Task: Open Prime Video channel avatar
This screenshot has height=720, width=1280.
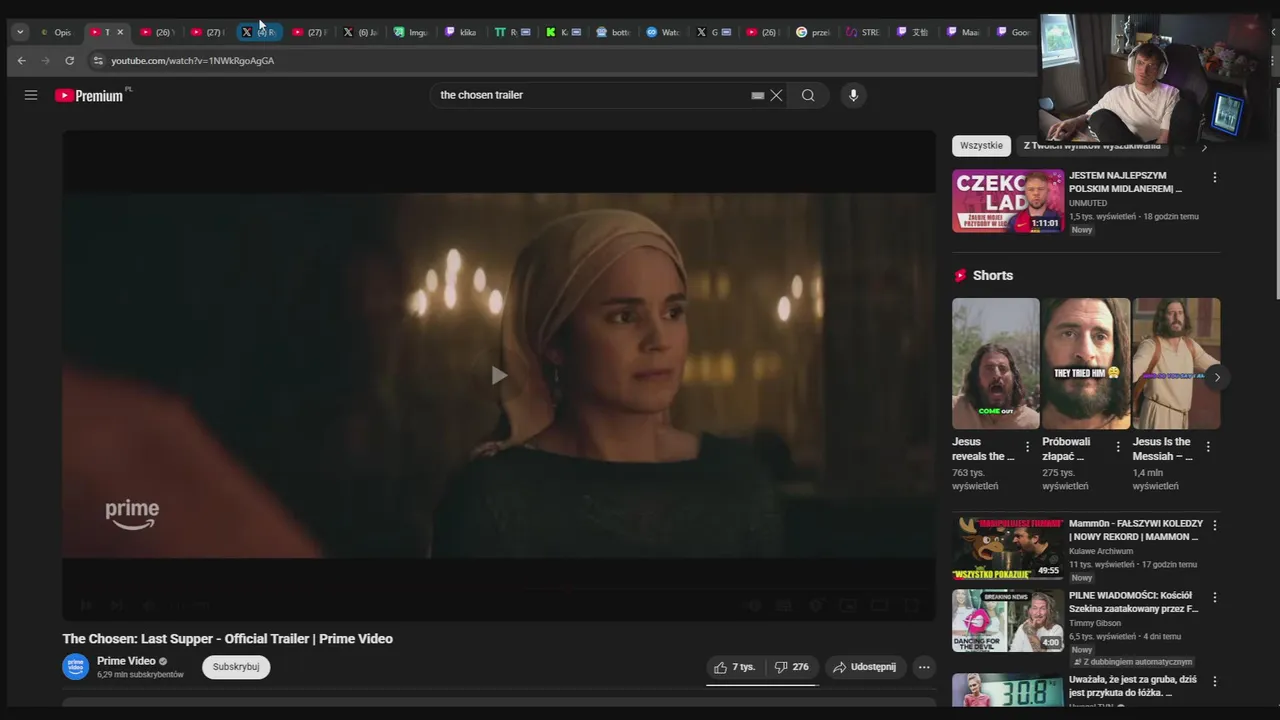Action: click(76, 667)
